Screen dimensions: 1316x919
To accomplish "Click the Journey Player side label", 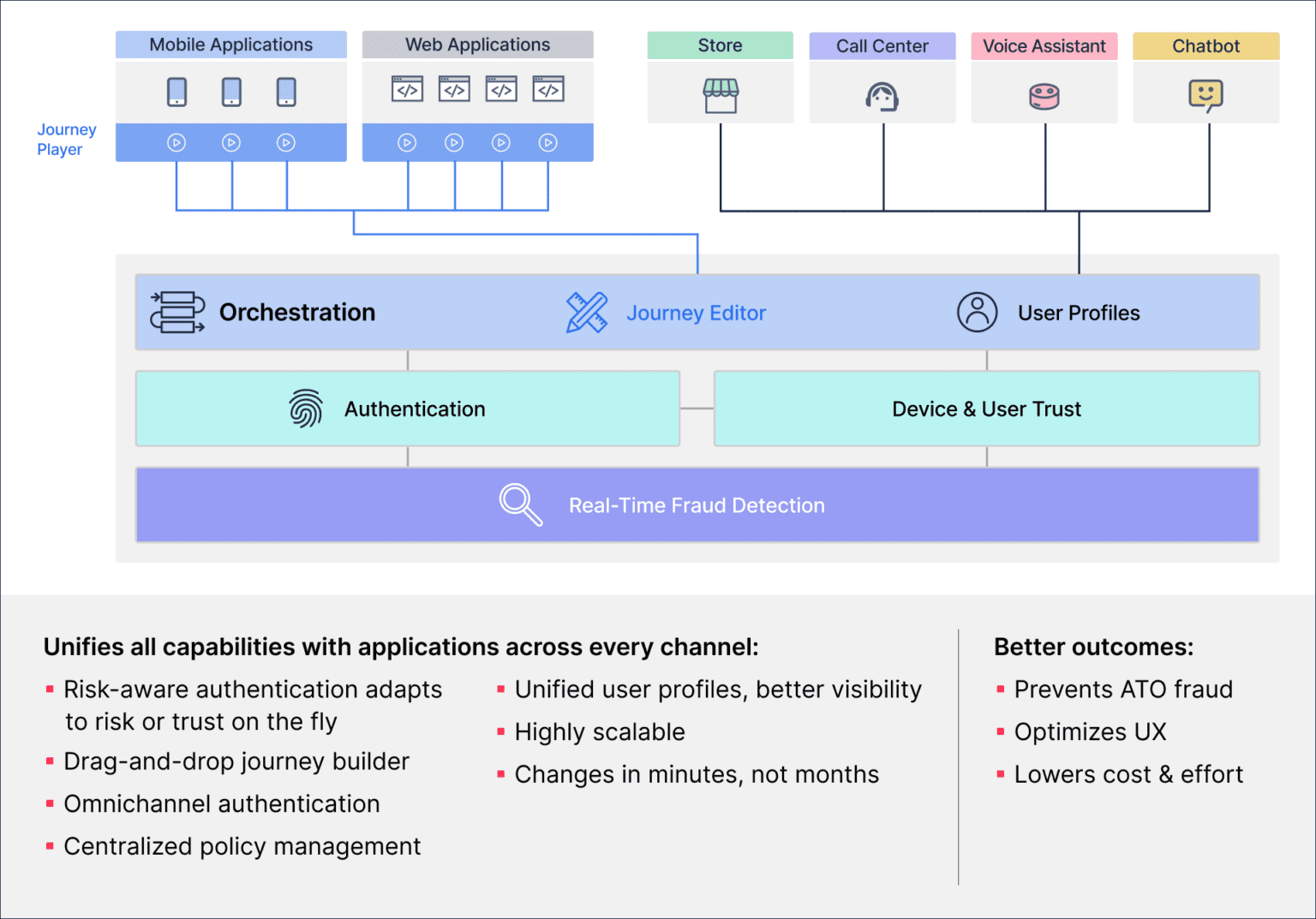I will (66, 140).
